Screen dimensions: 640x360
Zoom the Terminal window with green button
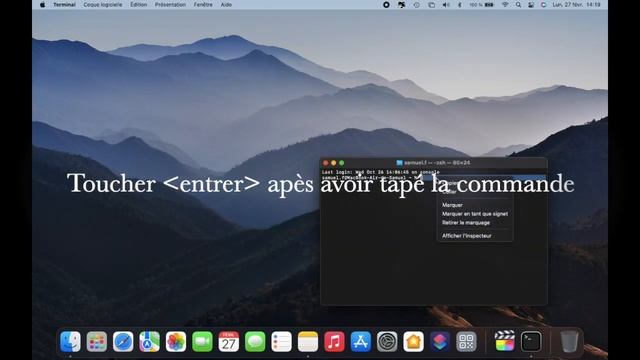[x=342, y=163]
